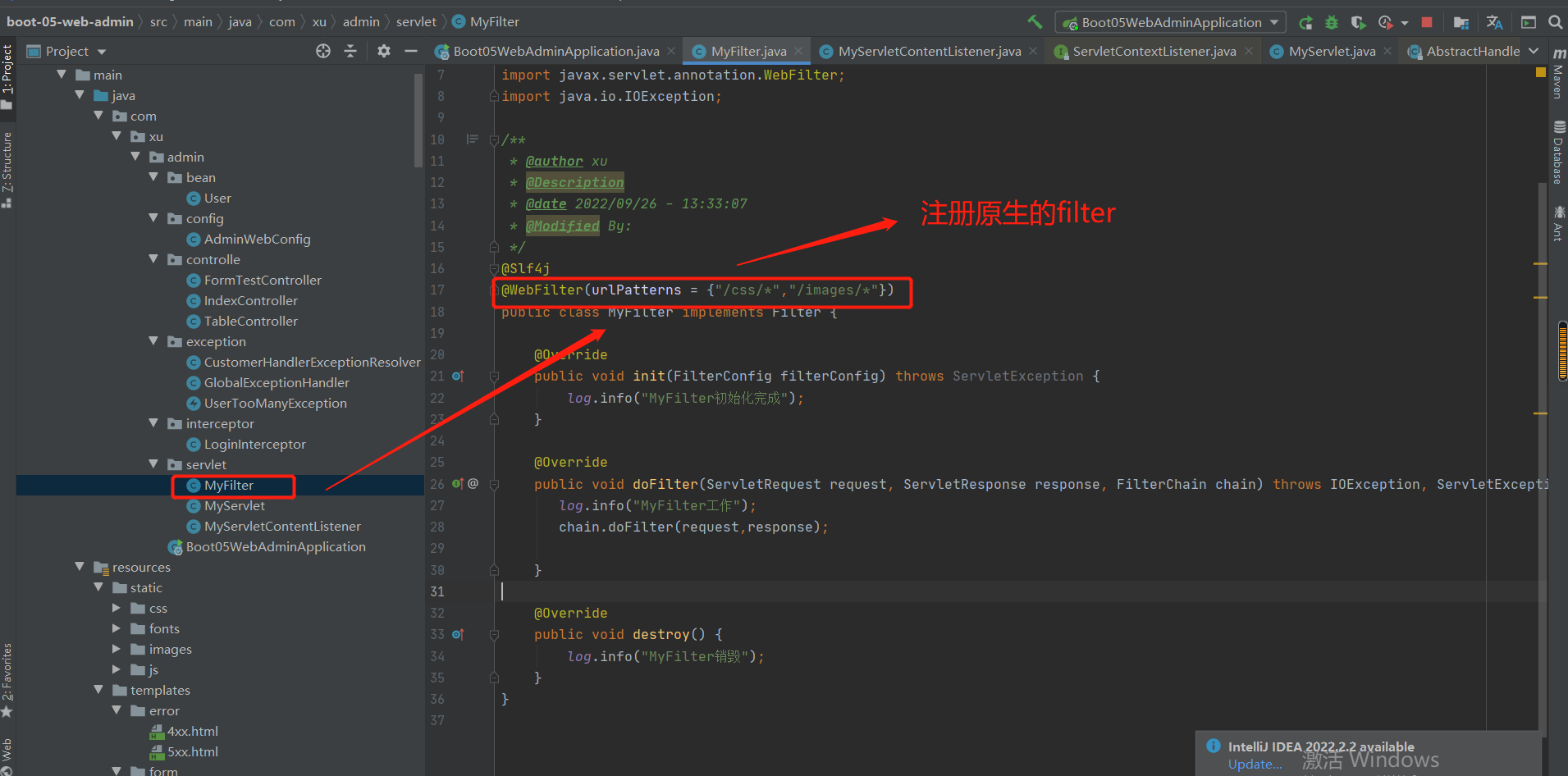Open Search Everywhere magnifier
This screenshot has height=776, width=1568.
pyautogui.click(x=1555, y=22)
